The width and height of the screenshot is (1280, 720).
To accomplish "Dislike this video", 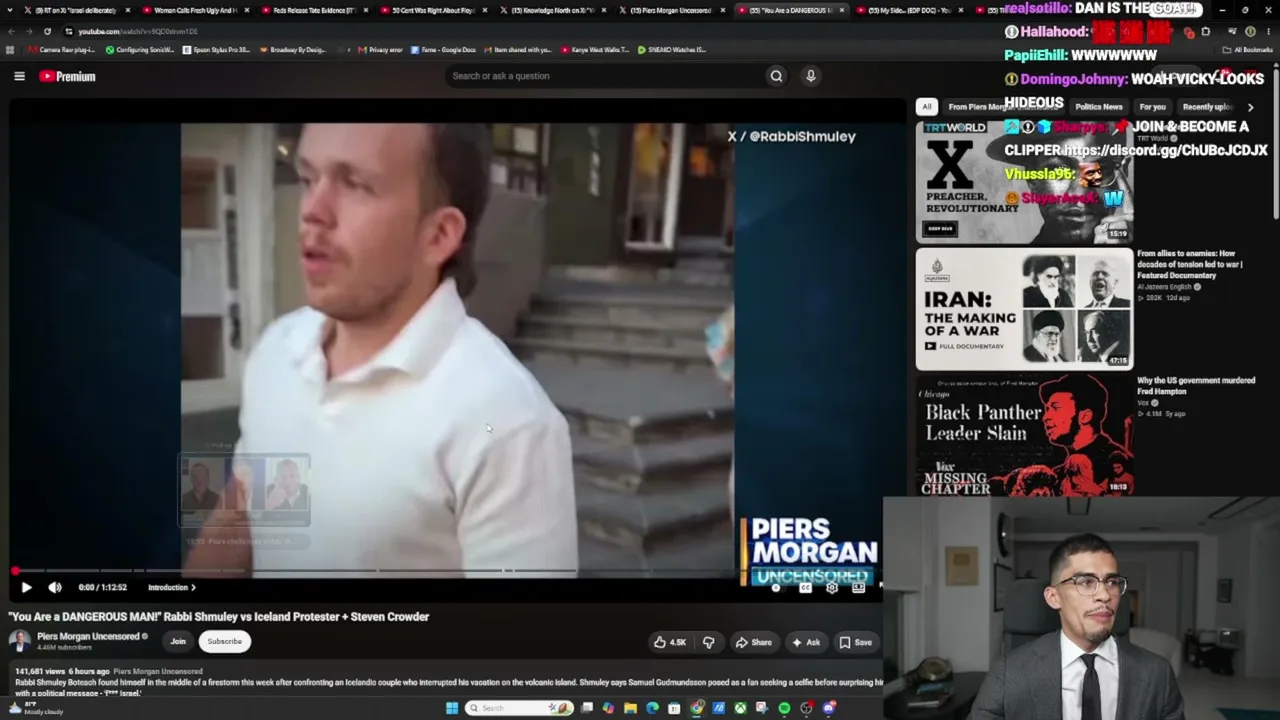I will (x=708, y=642).
